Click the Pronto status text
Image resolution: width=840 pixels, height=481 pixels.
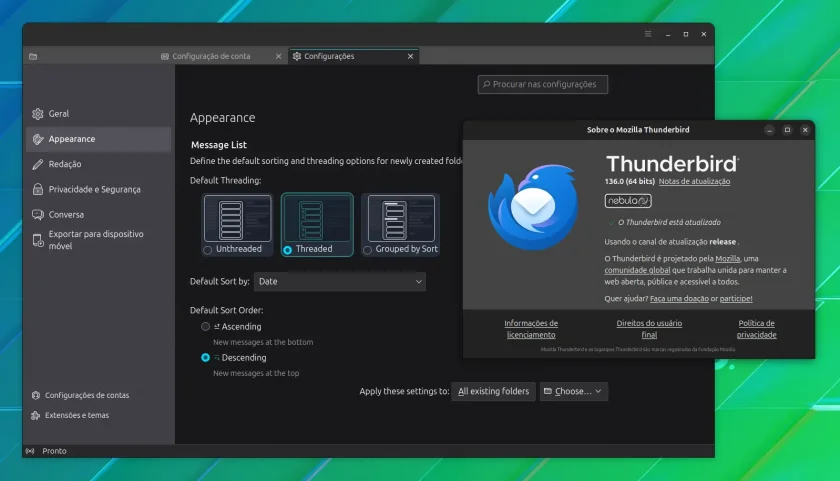click(x=55, y=451)
